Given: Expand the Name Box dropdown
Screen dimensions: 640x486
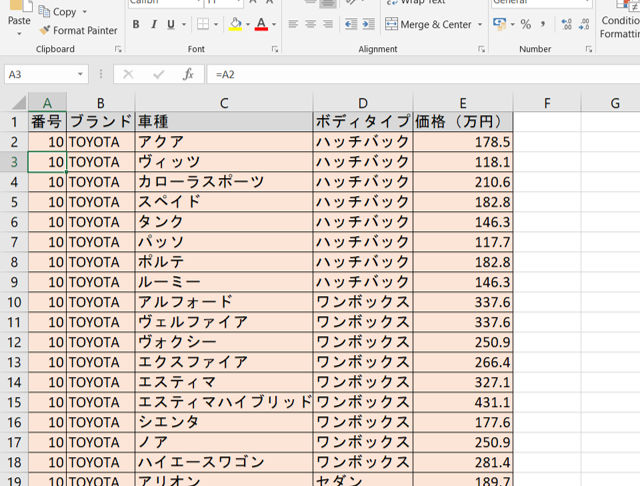Looking at the screenshot, I should pyautogui.click(x=80, y=75).
